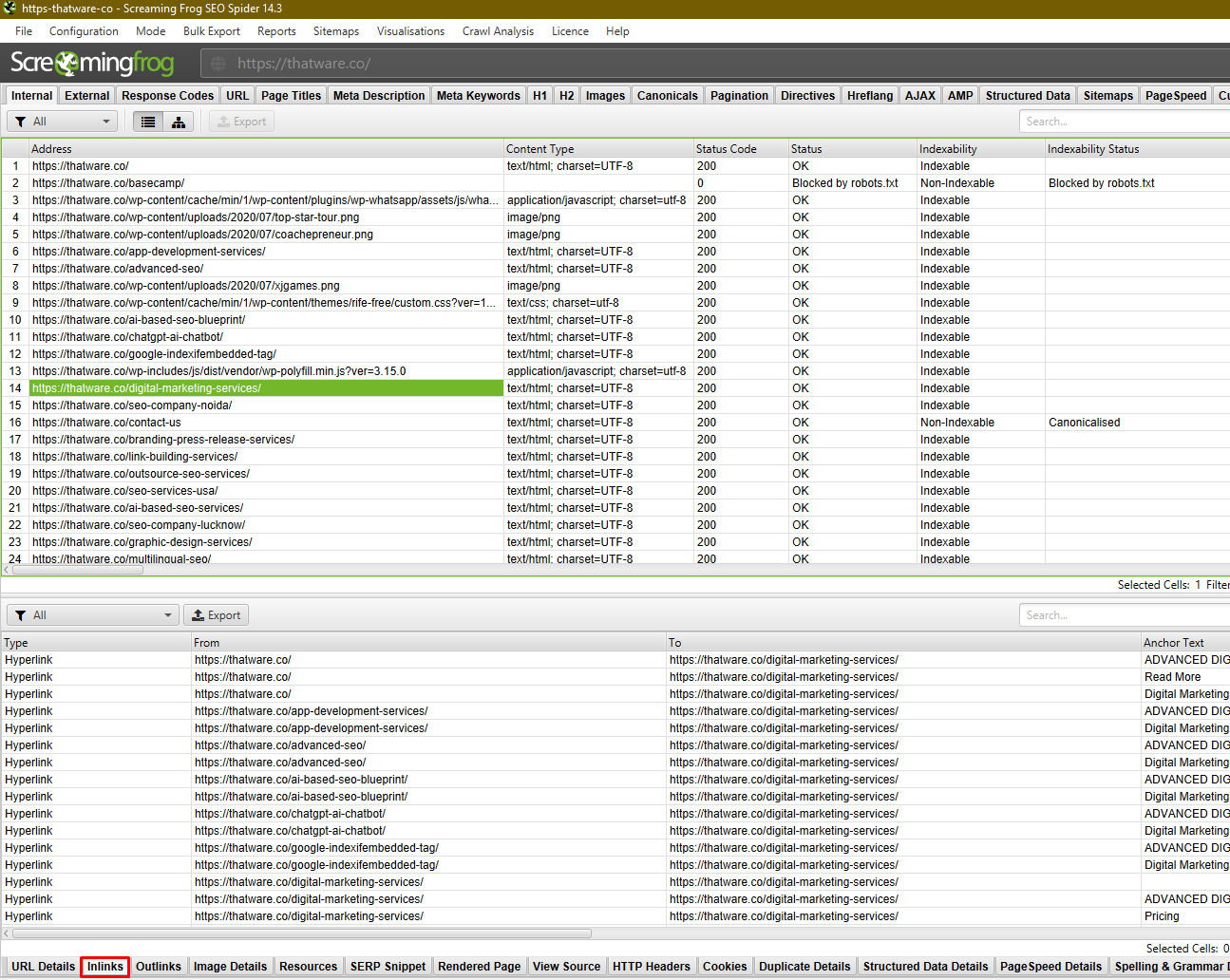Sort lower table by Anchor Text header

(1185, 643)
